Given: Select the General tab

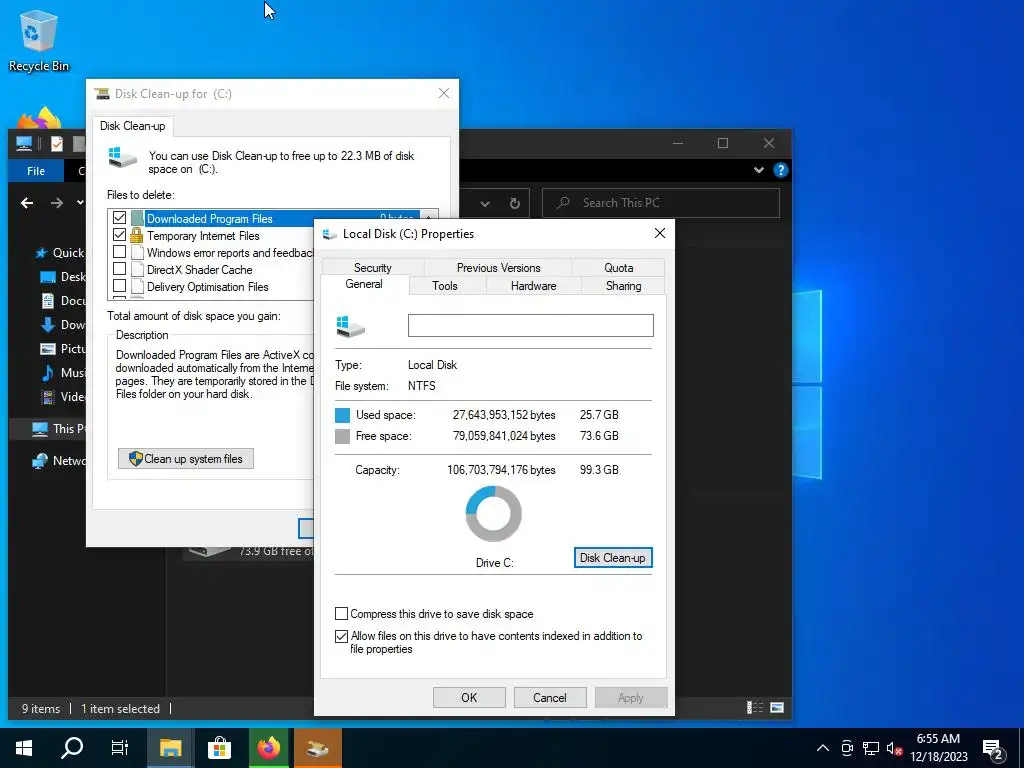Looking at the screenshot, I should tap(364, 284).
